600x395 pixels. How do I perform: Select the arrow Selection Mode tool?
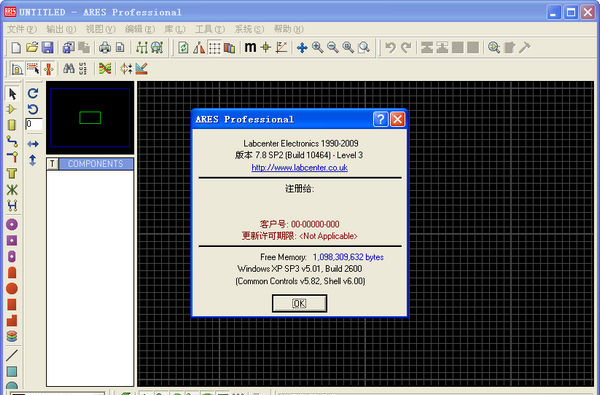tap(12, 94)
